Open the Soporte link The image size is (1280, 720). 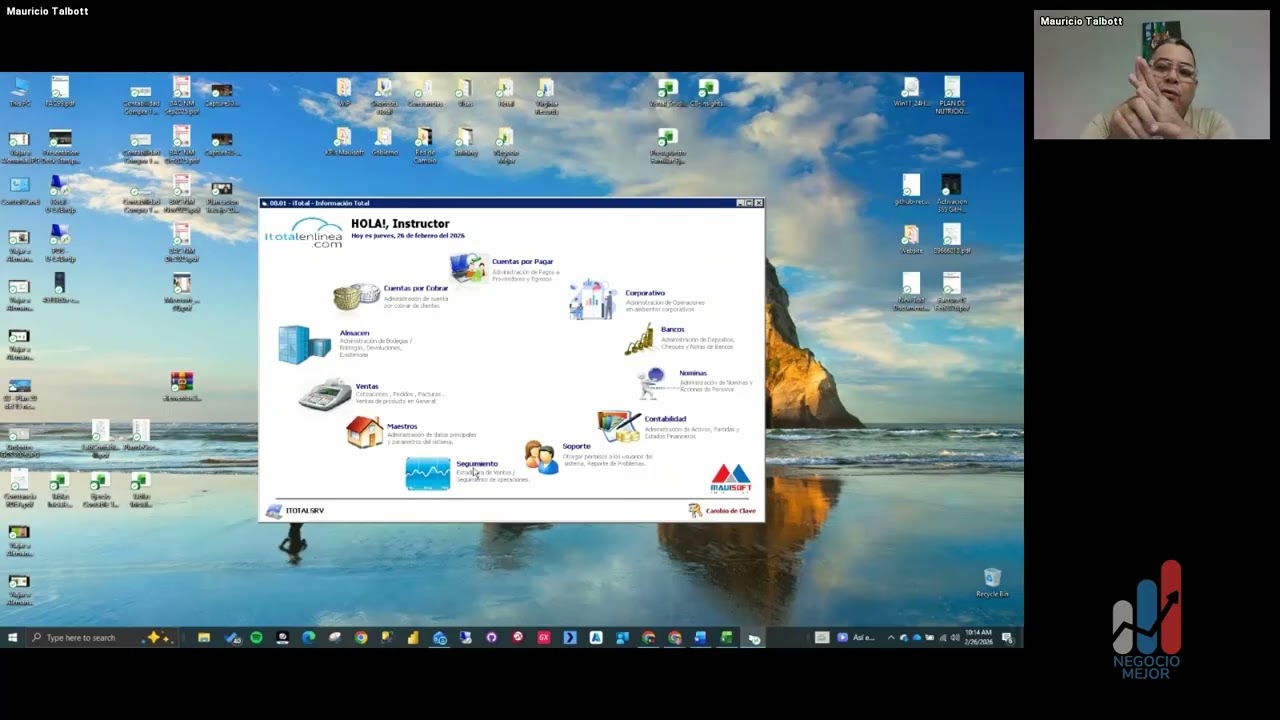[576, 446]
